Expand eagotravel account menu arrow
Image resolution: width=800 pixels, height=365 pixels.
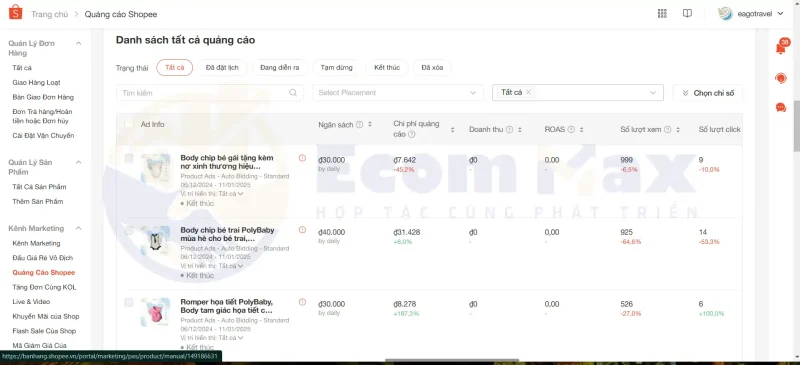pyautogui.click(x=780, y=14)
